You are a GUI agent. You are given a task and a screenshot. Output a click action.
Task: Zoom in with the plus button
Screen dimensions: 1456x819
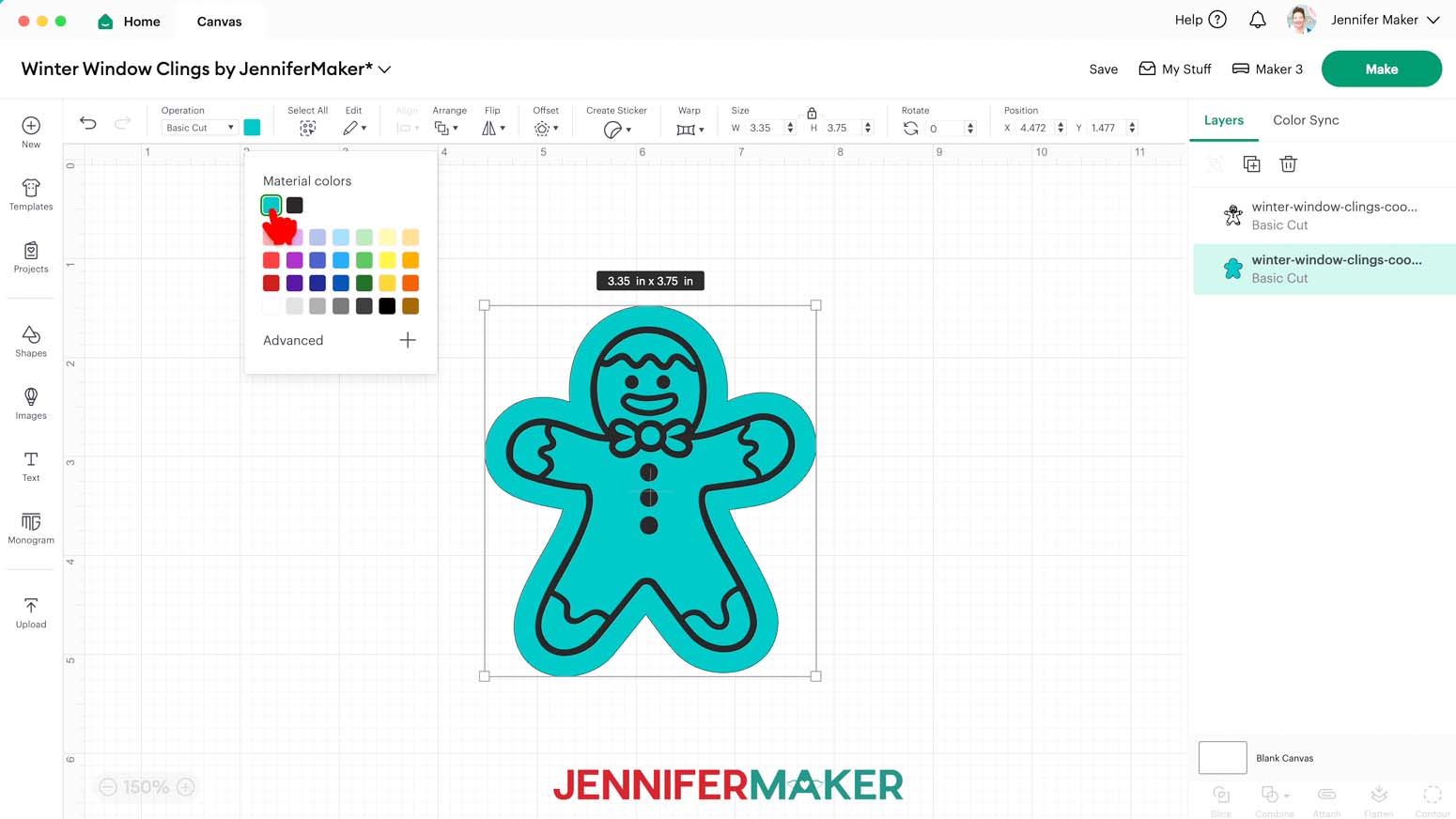(186, 787)
